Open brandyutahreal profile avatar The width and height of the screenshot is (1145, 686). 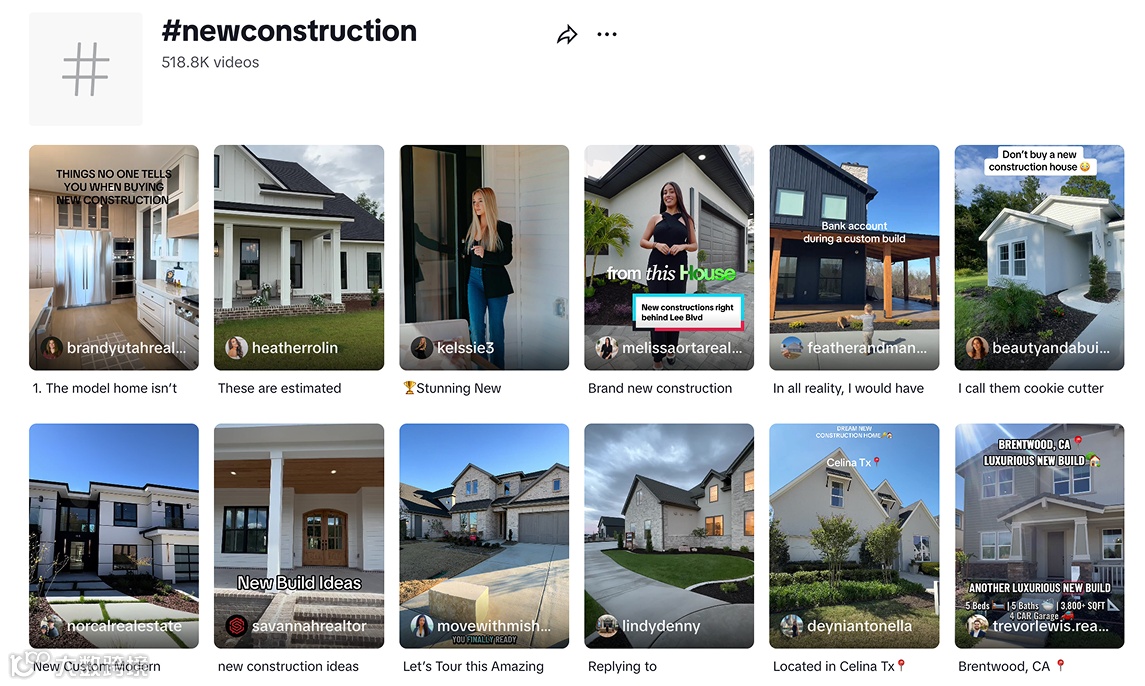click(51, 348)
